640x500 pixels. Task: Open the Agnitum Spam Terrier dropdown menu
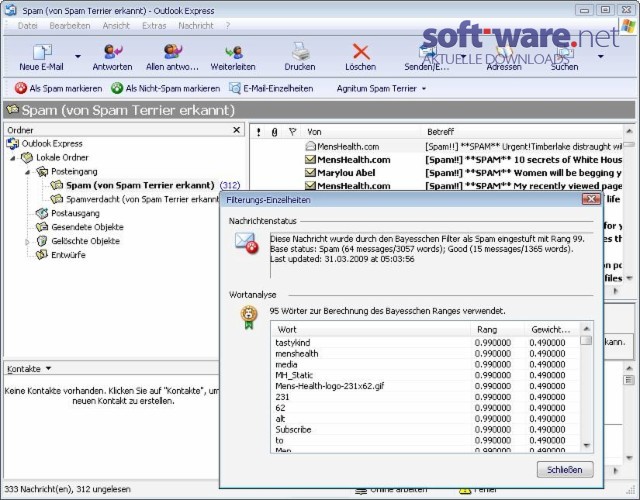pyautogui.click(x=381, y=88)
